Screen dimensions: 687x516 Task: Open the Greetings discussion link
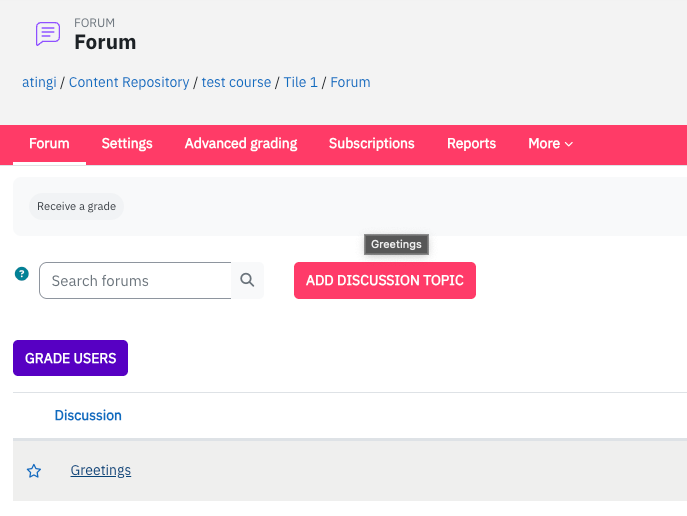pyautogui.click(x=101, y=470)
